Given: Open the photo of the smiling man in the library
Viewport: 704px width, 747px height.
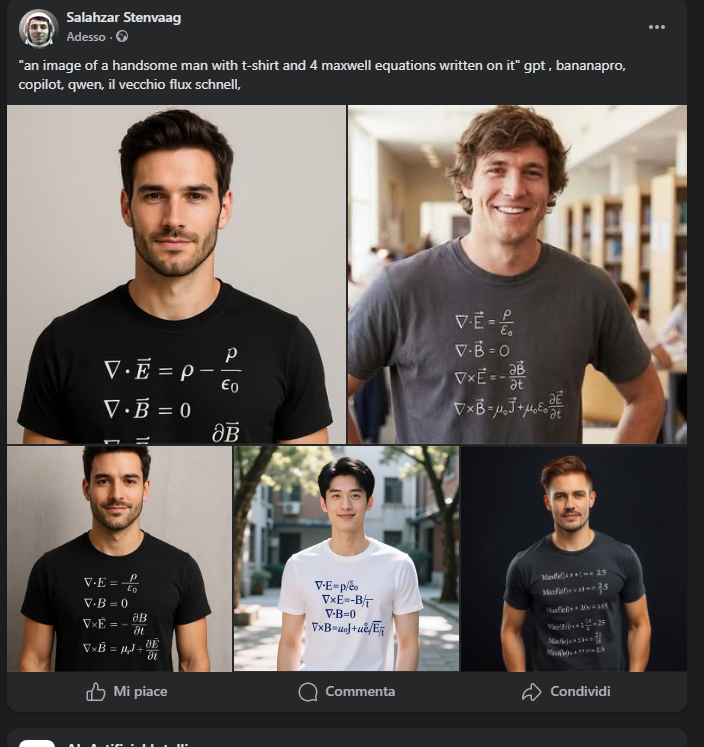Looking at the screenshot, I should pos(517,274).
